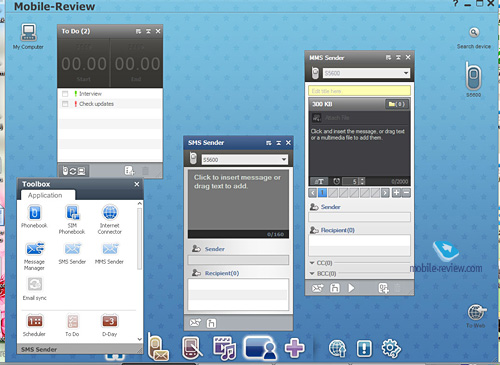Viewport: 500px width, 365px height.
Task: Open the text format T button in MMS
Action: pyautogui.click(x=319, y=181)
